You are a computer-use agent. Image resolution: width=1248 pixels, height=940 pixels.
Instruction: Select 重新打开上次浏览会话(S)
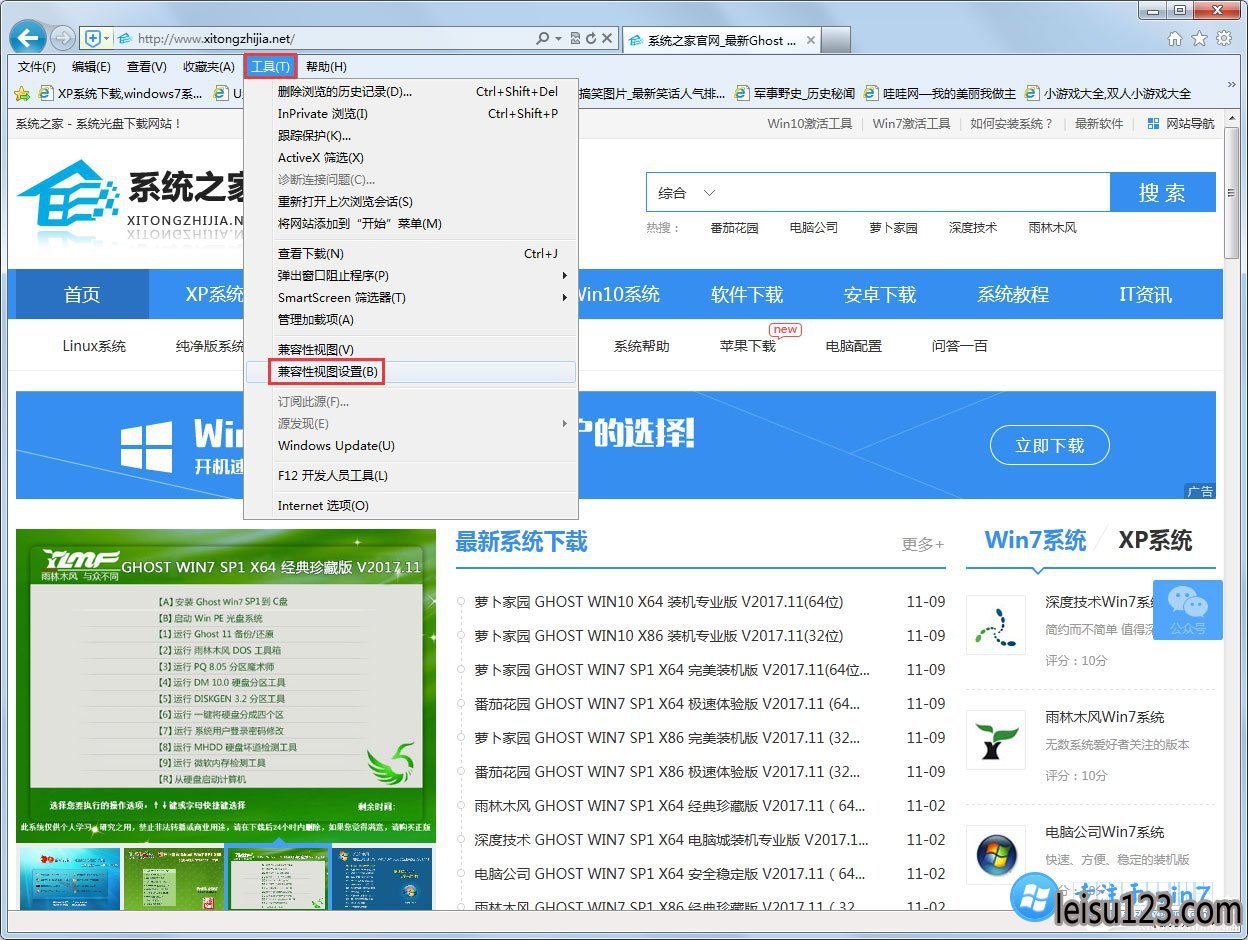tap(411, 201)
